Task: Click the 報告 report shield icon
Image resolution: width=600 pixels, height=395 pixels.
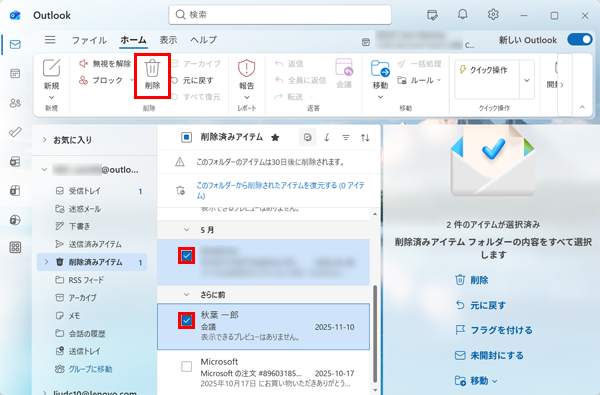Action: click(x=246, y=68)
